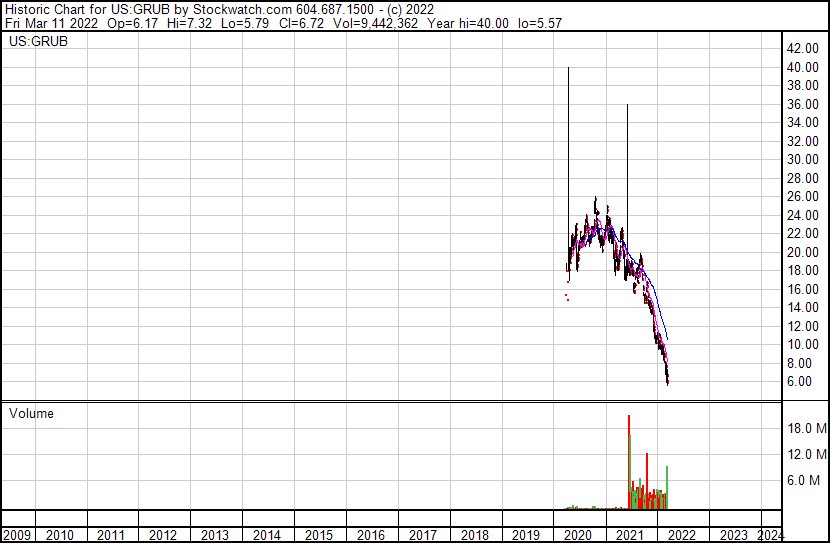Click the 2018 year label on the time axis

[x=474, y=535]
